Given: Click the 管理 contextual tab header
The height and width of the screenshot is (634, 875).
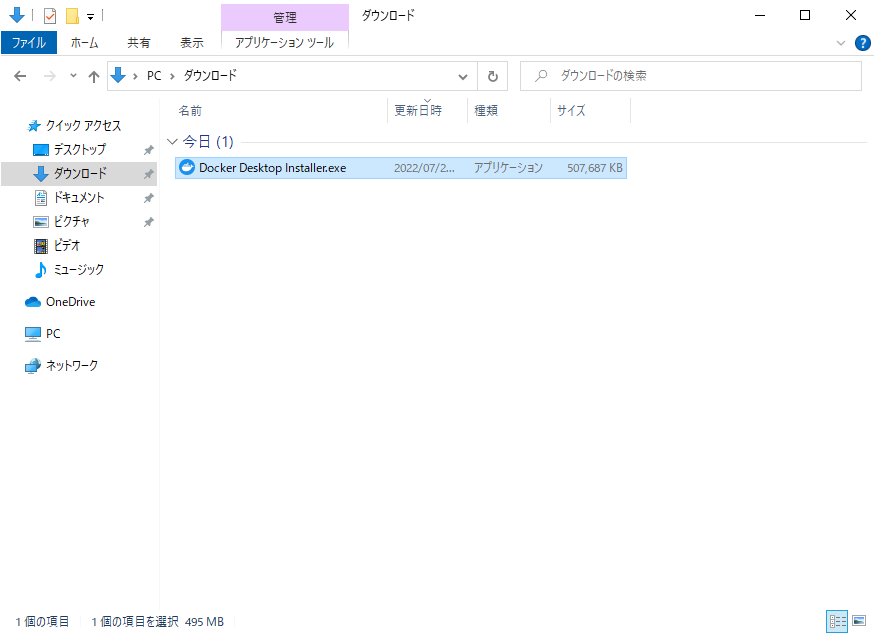Looking at the screenshot, I should pos(285,17).
